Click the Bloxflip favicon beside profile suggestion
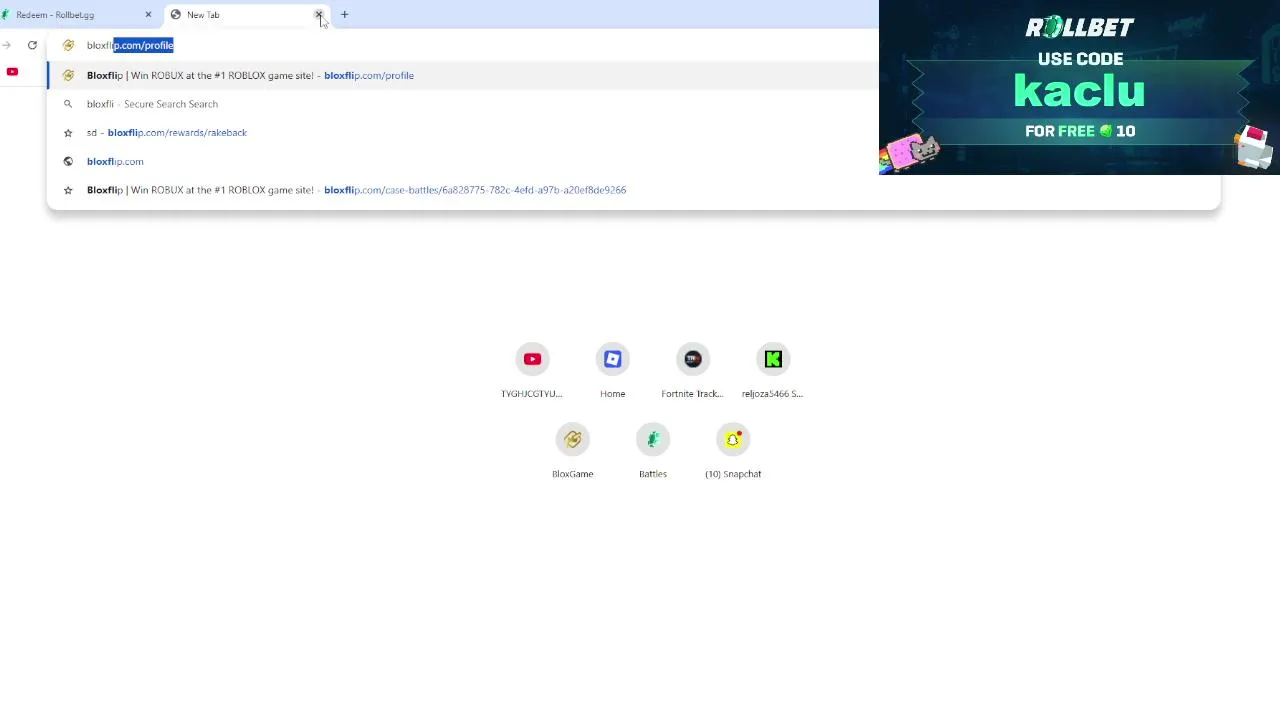The image size is (1280, 720). 68,75
